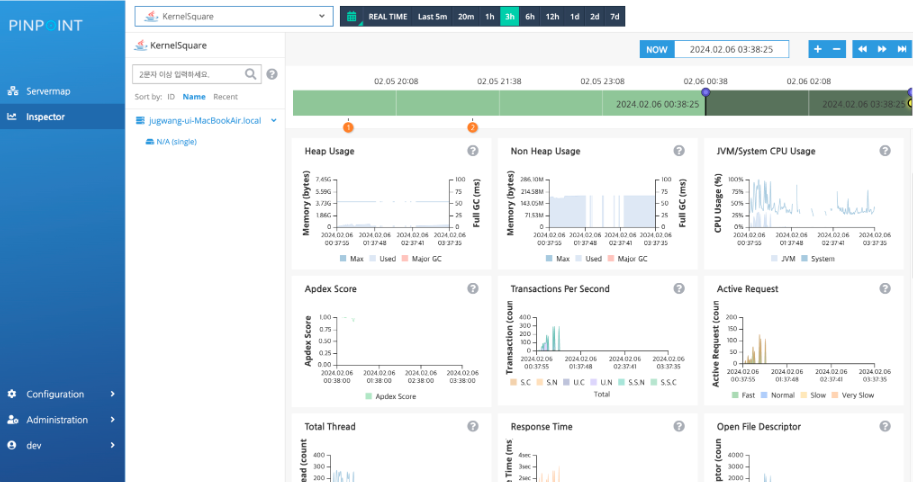Select 1h time range
The image size is (913, 482).
pos(490,16)
